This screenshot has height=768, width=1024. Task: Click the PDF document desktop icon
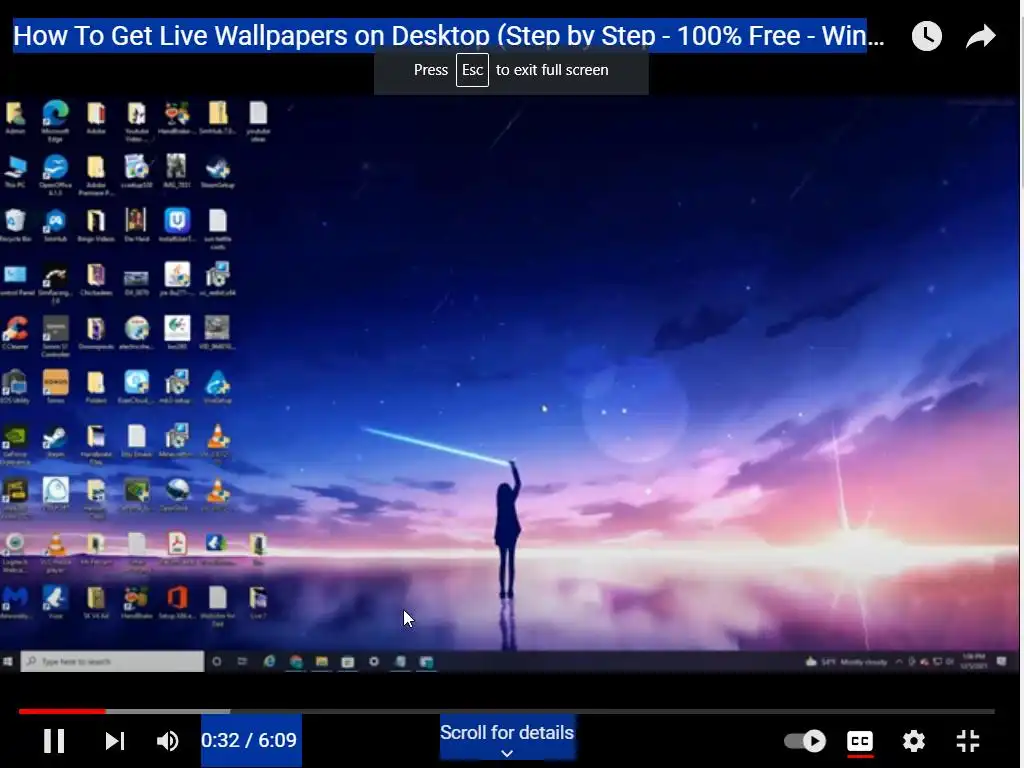(177, 549)
